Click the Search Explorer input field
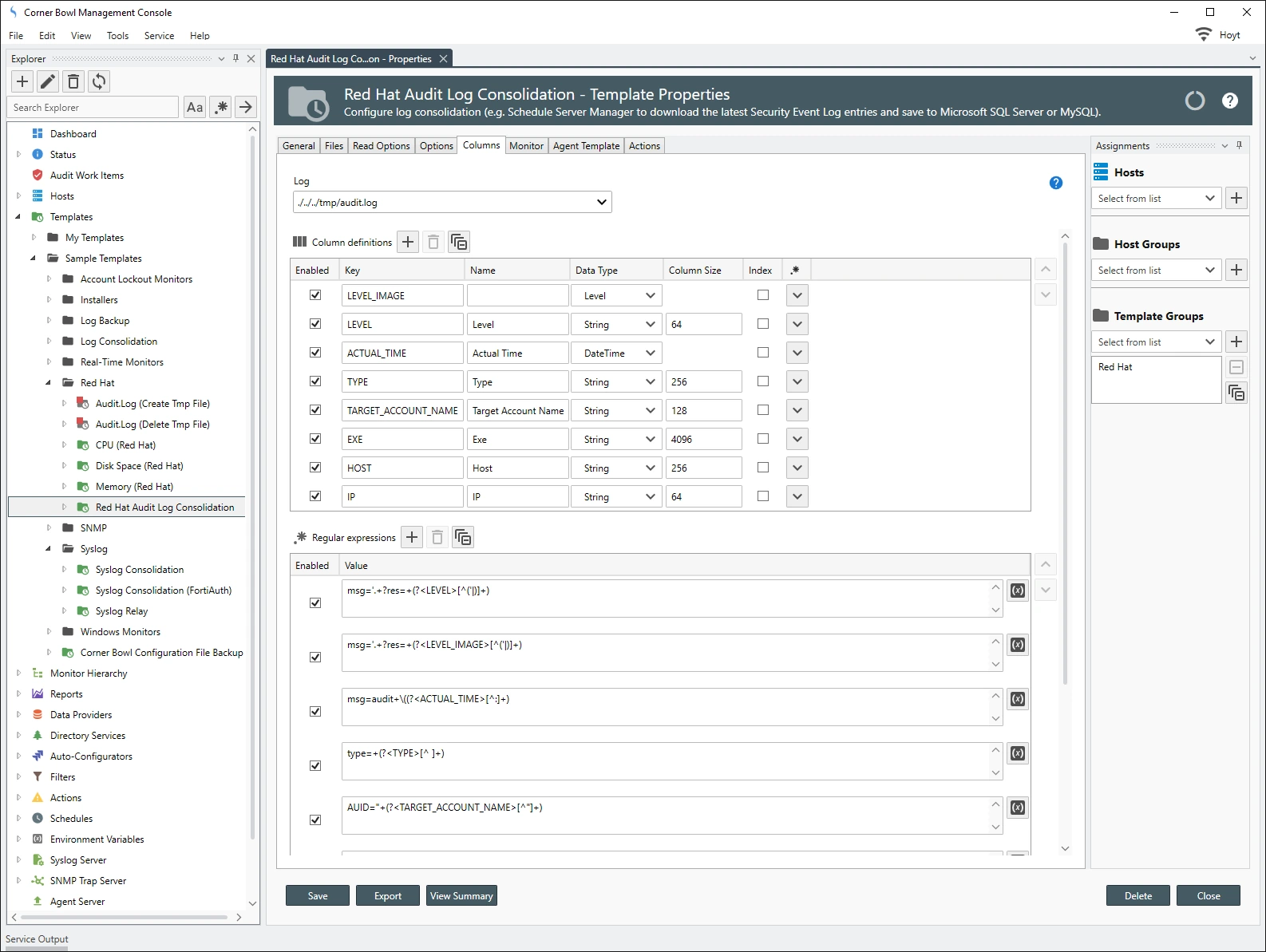The width and height of the screenshot is (1266, 952). point(93,108)
